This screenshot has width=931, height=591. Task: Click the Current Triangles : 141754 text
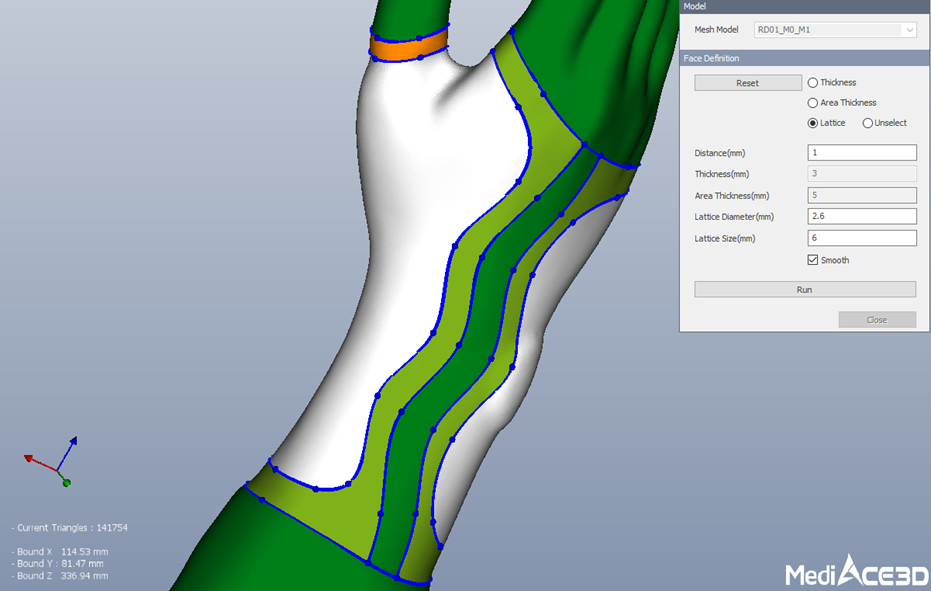click(69, 527)
